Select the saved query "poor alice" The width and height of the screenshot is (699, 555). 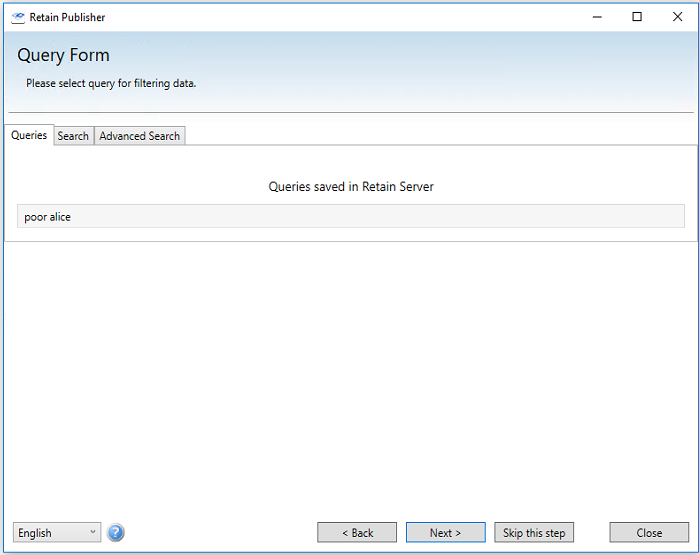[351, 216]
